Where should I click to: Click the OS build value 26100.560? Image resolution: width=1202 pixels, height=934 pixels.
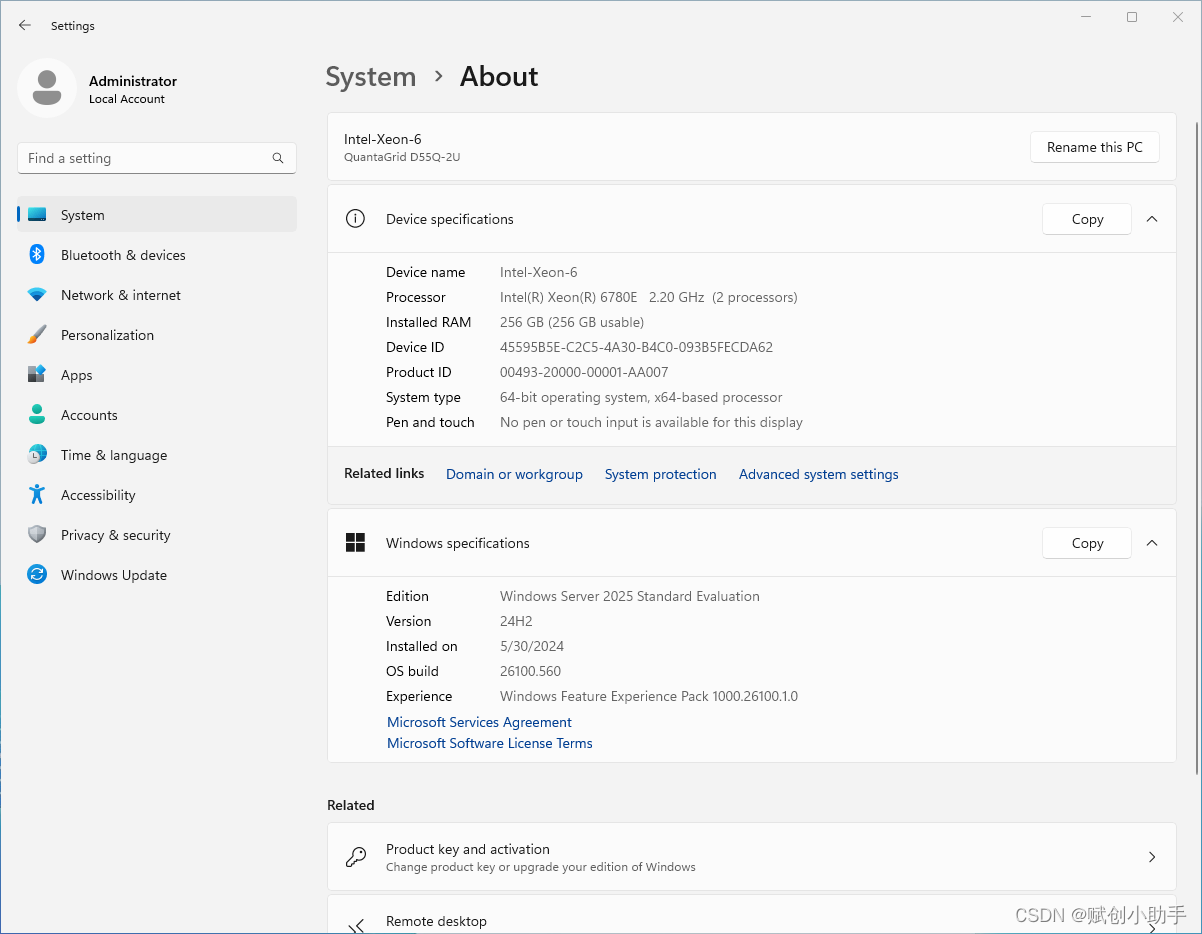[530, 671]
